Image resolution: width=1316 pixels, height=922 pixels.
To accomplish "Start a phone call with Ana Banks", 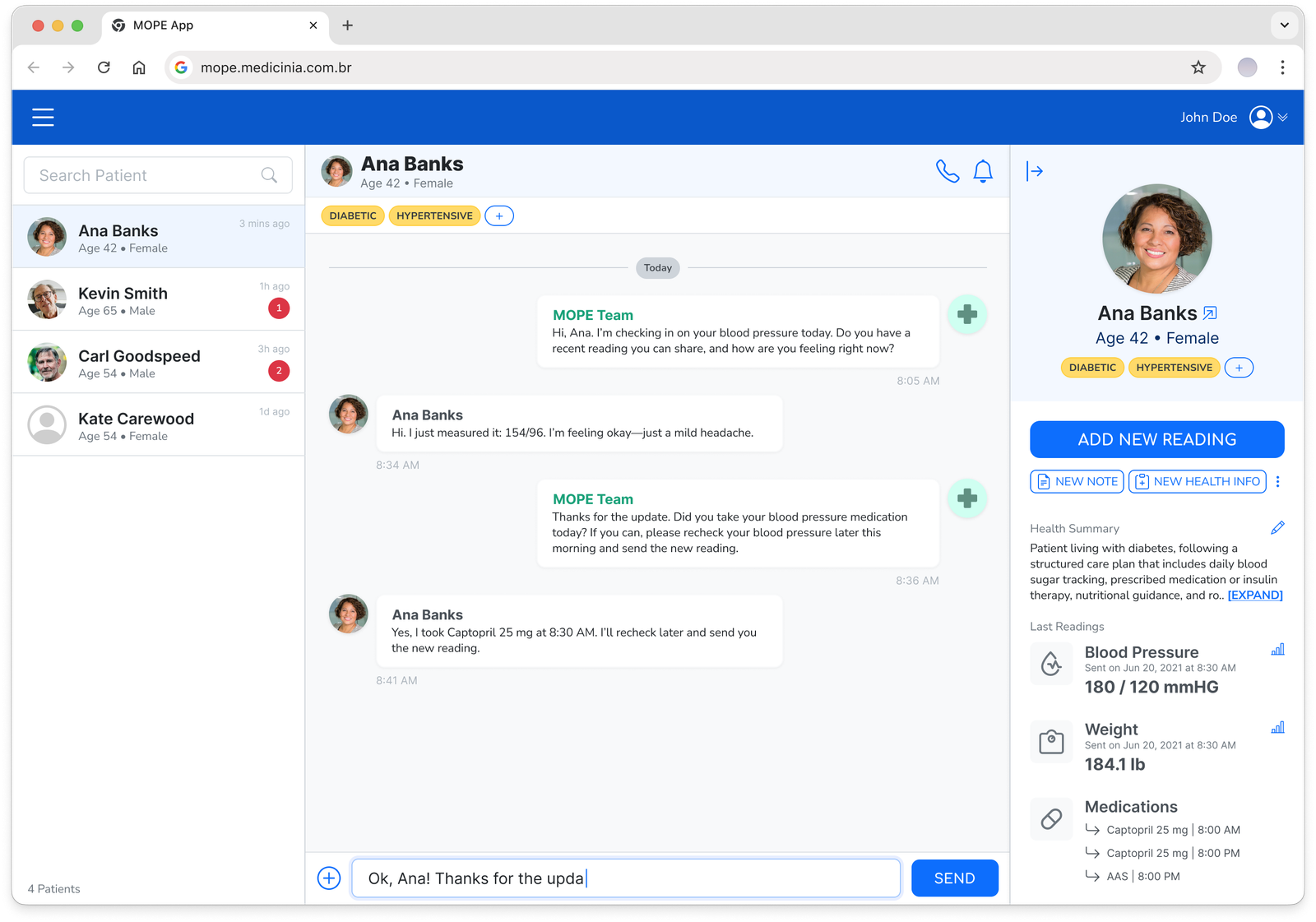I will coord(948,171).
